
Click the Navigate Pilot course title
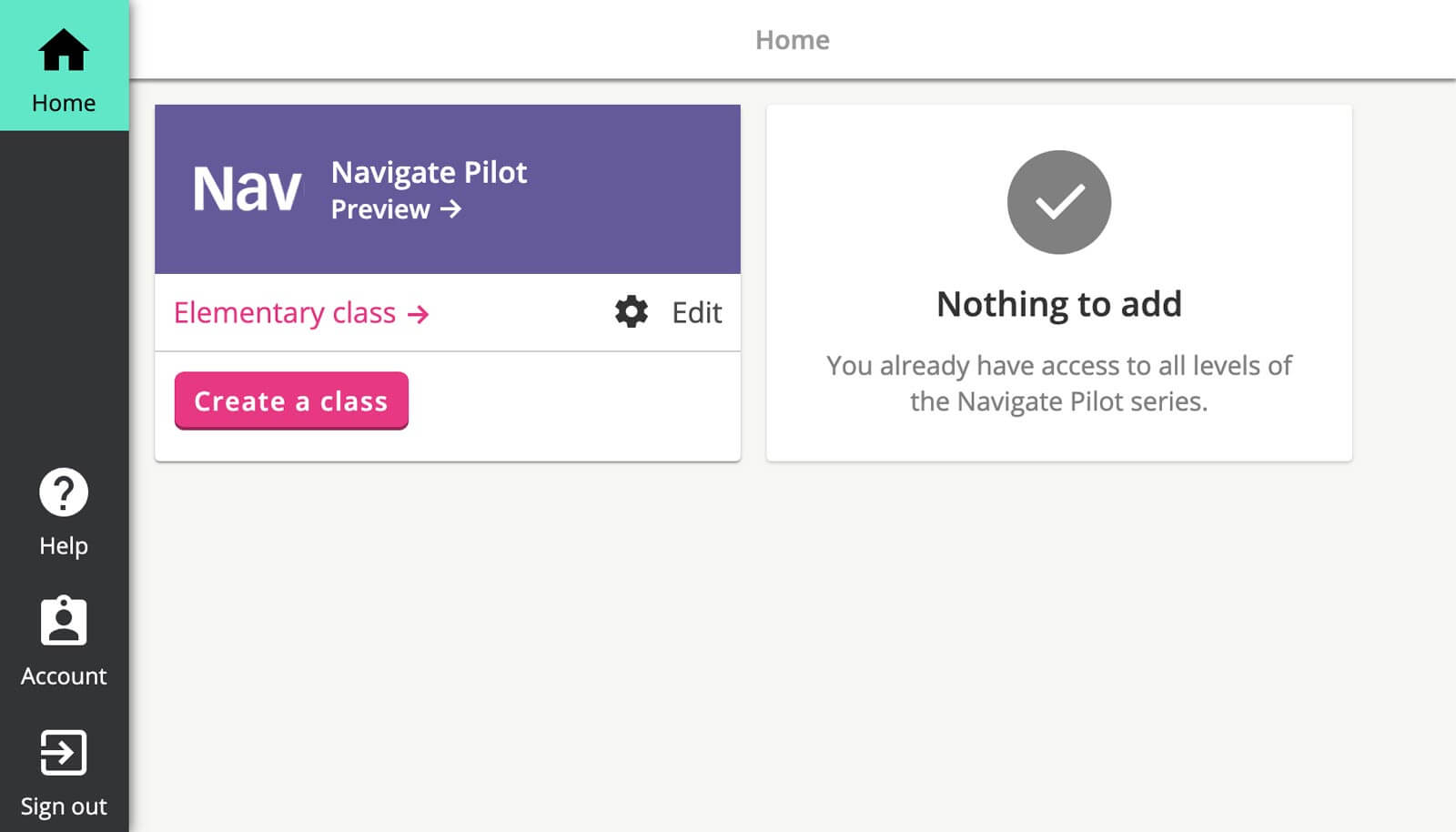click(429, 172)
